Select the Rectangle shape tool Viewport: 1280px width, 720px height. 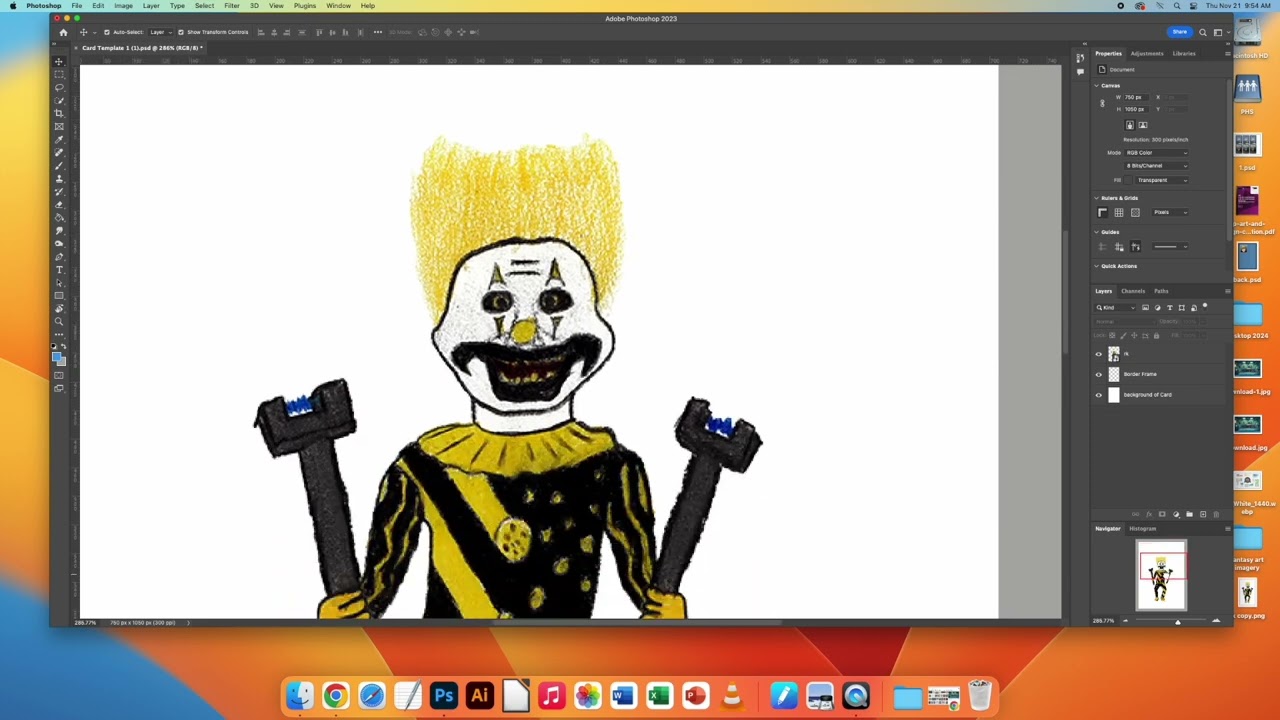pyautogui.click(x=59, y=296)
